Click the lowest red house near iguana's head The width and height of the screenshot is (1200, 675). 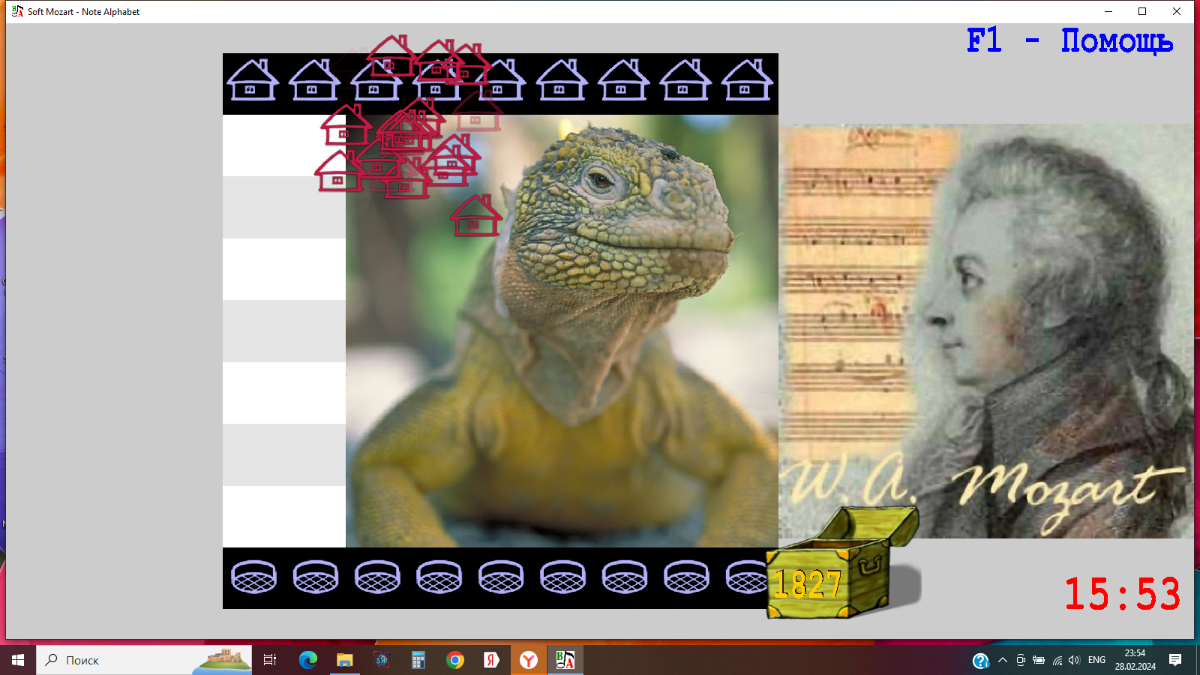476,216
